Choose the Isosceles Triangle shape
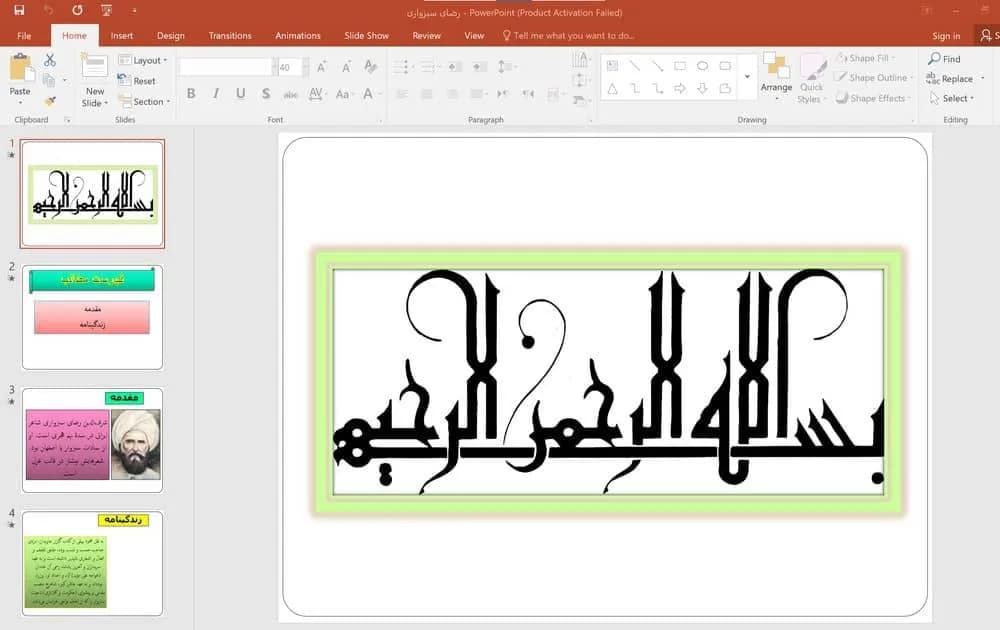 pos(612,89)
